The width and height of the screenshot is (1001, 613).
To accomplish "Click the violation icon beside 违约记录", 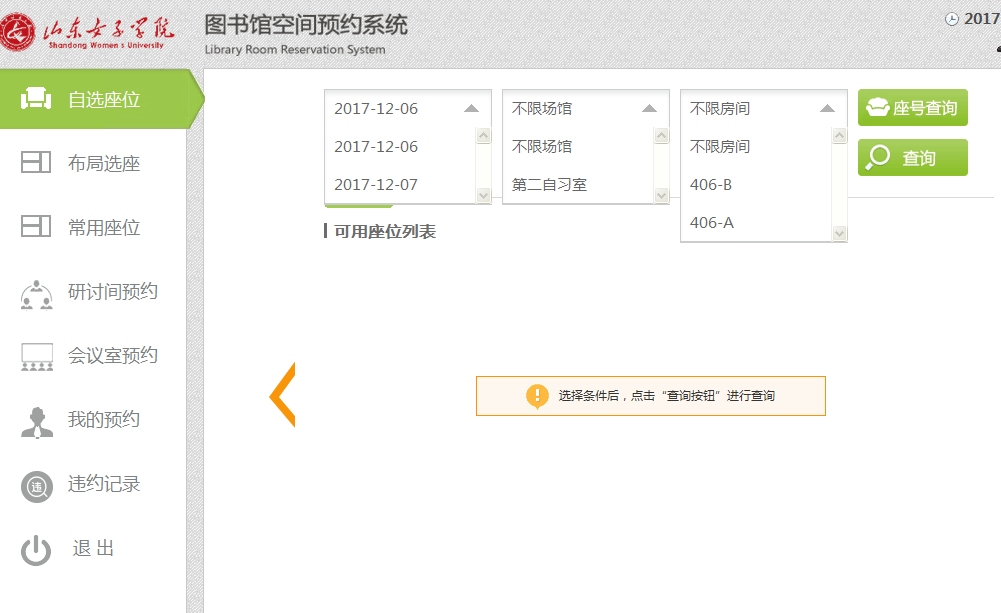I will [36, 486].
